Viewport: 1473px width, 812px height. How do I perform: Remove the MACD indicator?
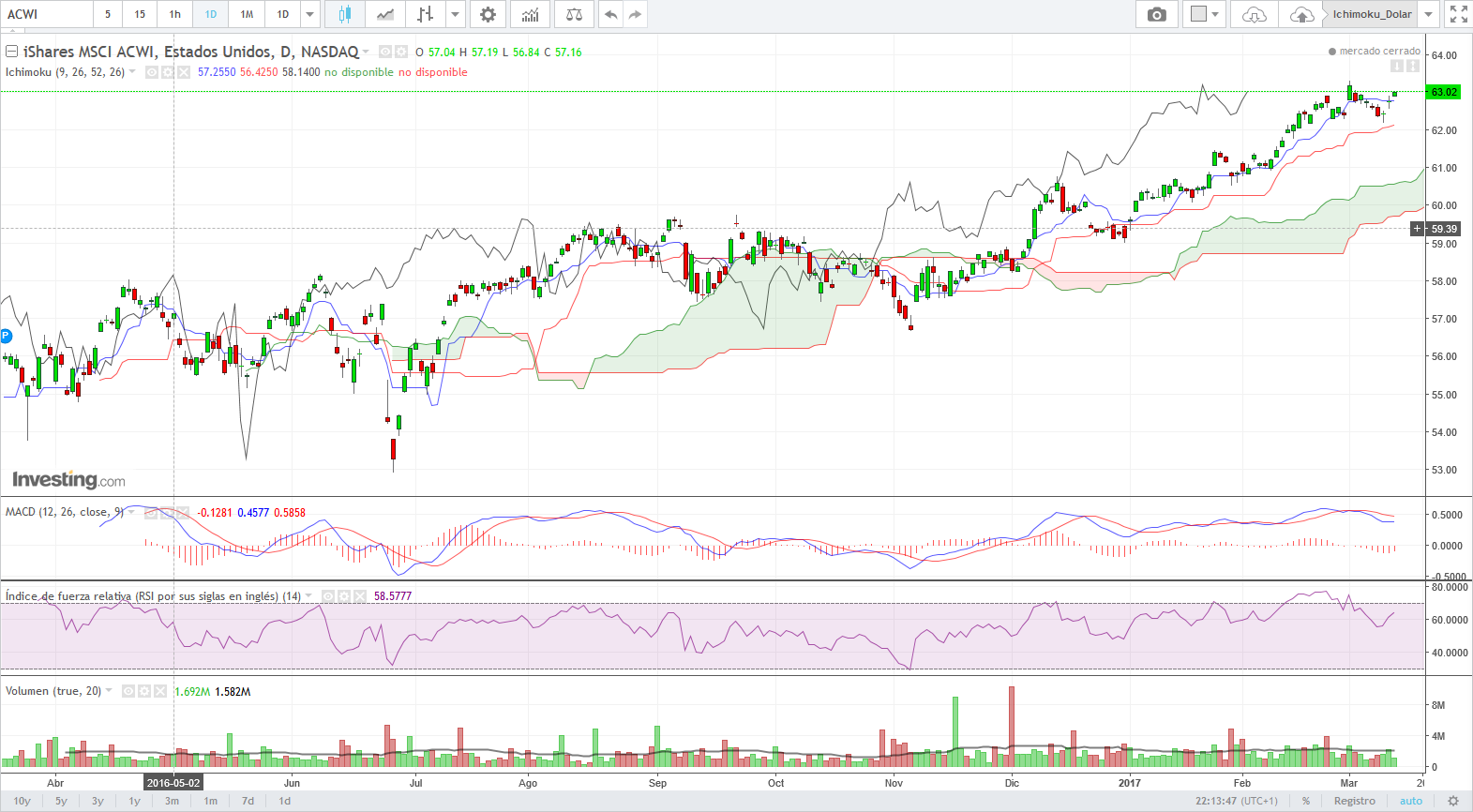(x=183, y=512)
